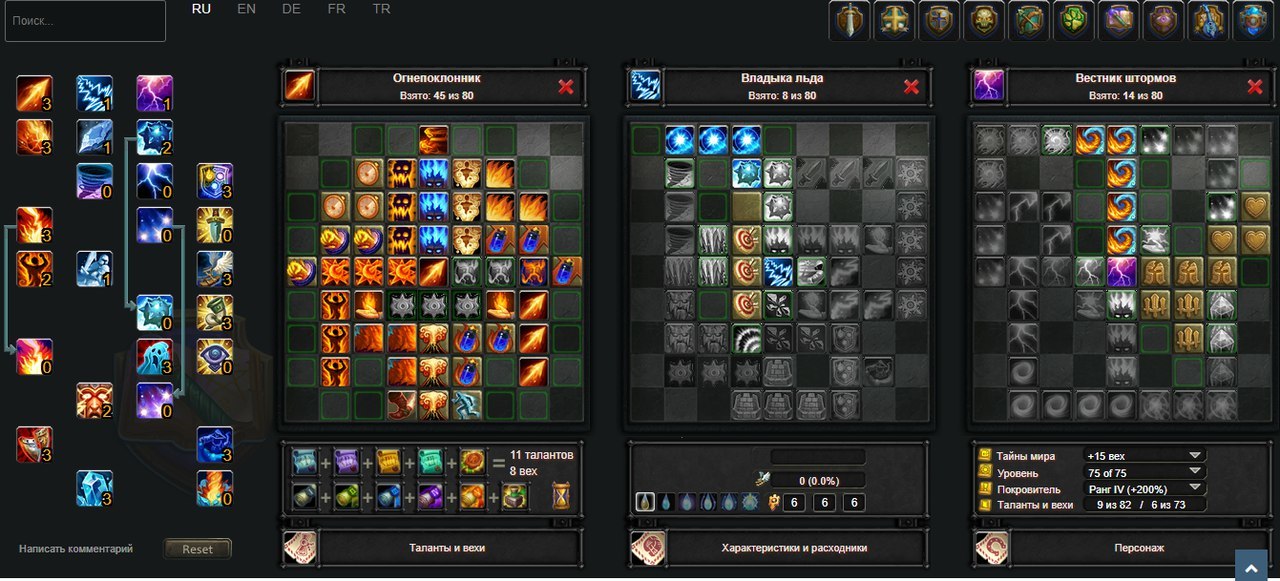Switch language to DE
The height and width of the screenshot is (581, 1280).
tap(291, 9)
